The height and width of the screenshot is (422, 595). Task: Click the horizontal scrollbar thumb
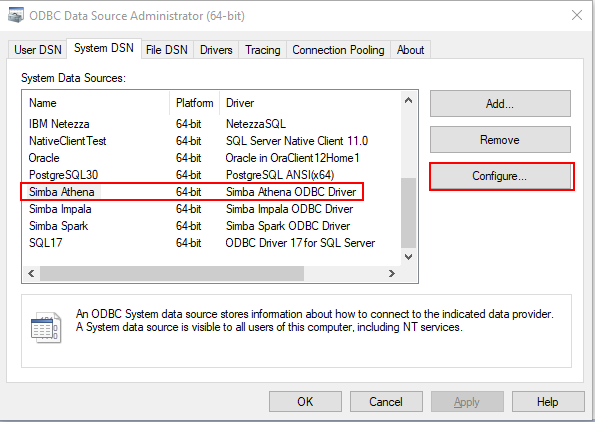click(172, 274)
